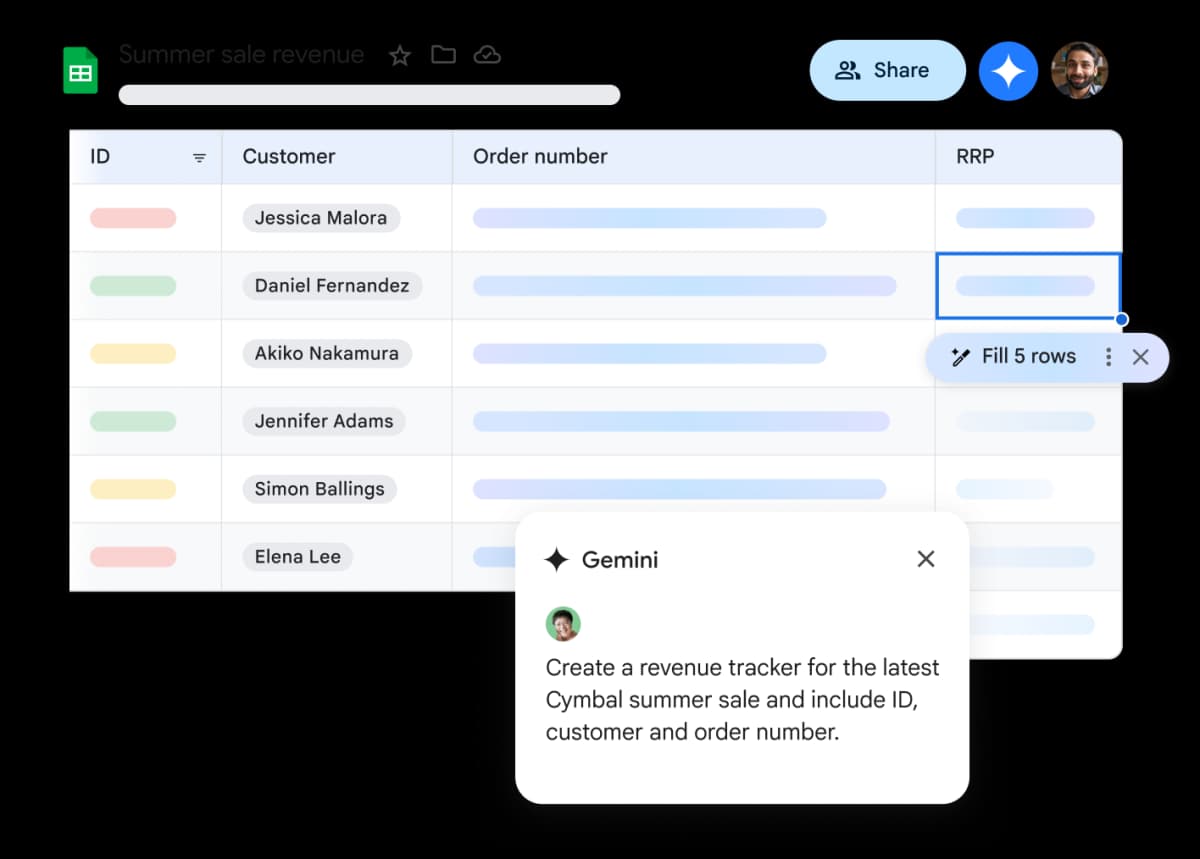This screenshot has width=1200, height=859.
Task: Open the filter icon on the ID column
Action: [199, 157]
